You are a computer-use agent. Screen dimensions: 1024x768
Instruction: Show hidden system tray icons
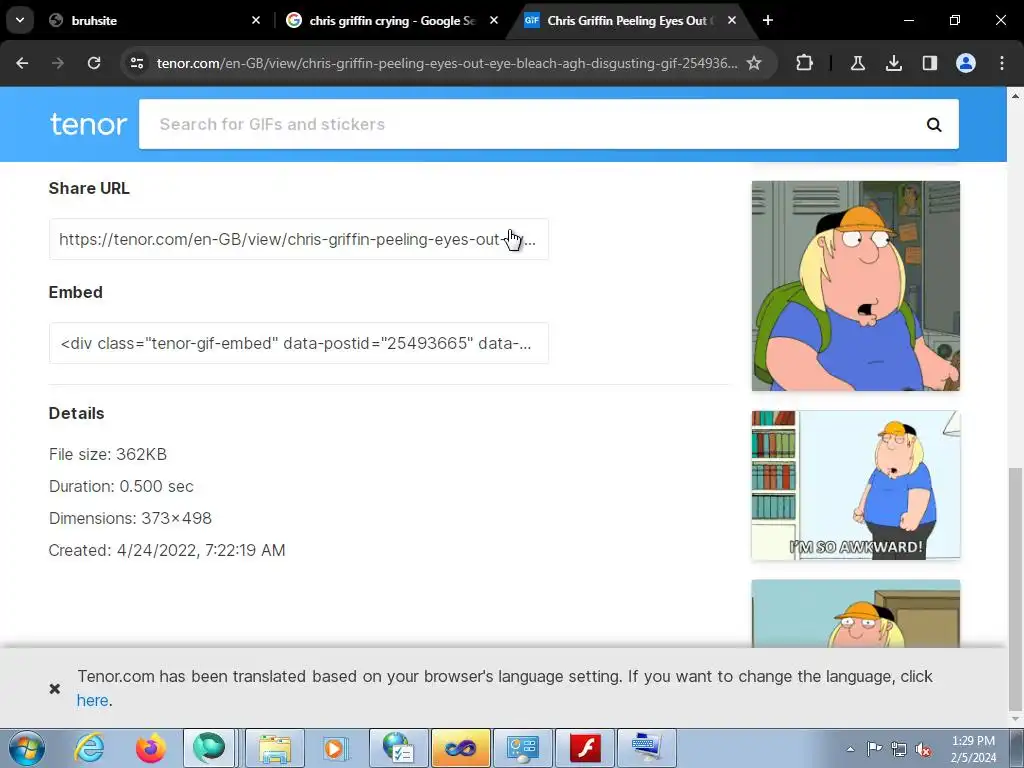tap(850, 749)
